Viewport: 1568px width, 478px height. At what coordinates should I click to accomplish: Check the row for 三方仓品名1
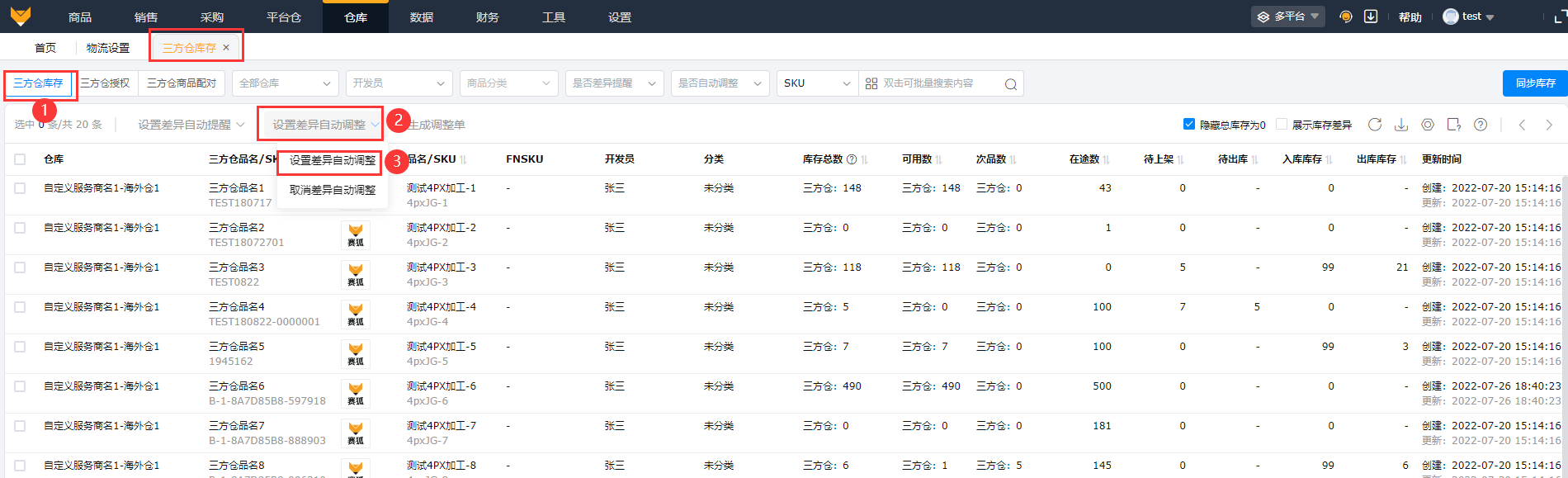[20, 188]
